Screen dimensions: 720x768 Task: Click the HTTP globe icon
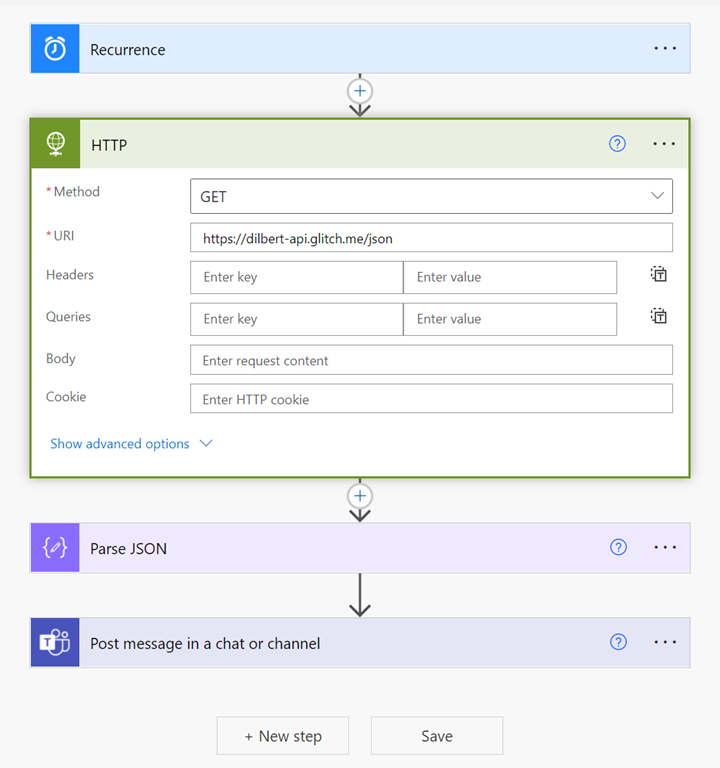[x=55, y=144]
